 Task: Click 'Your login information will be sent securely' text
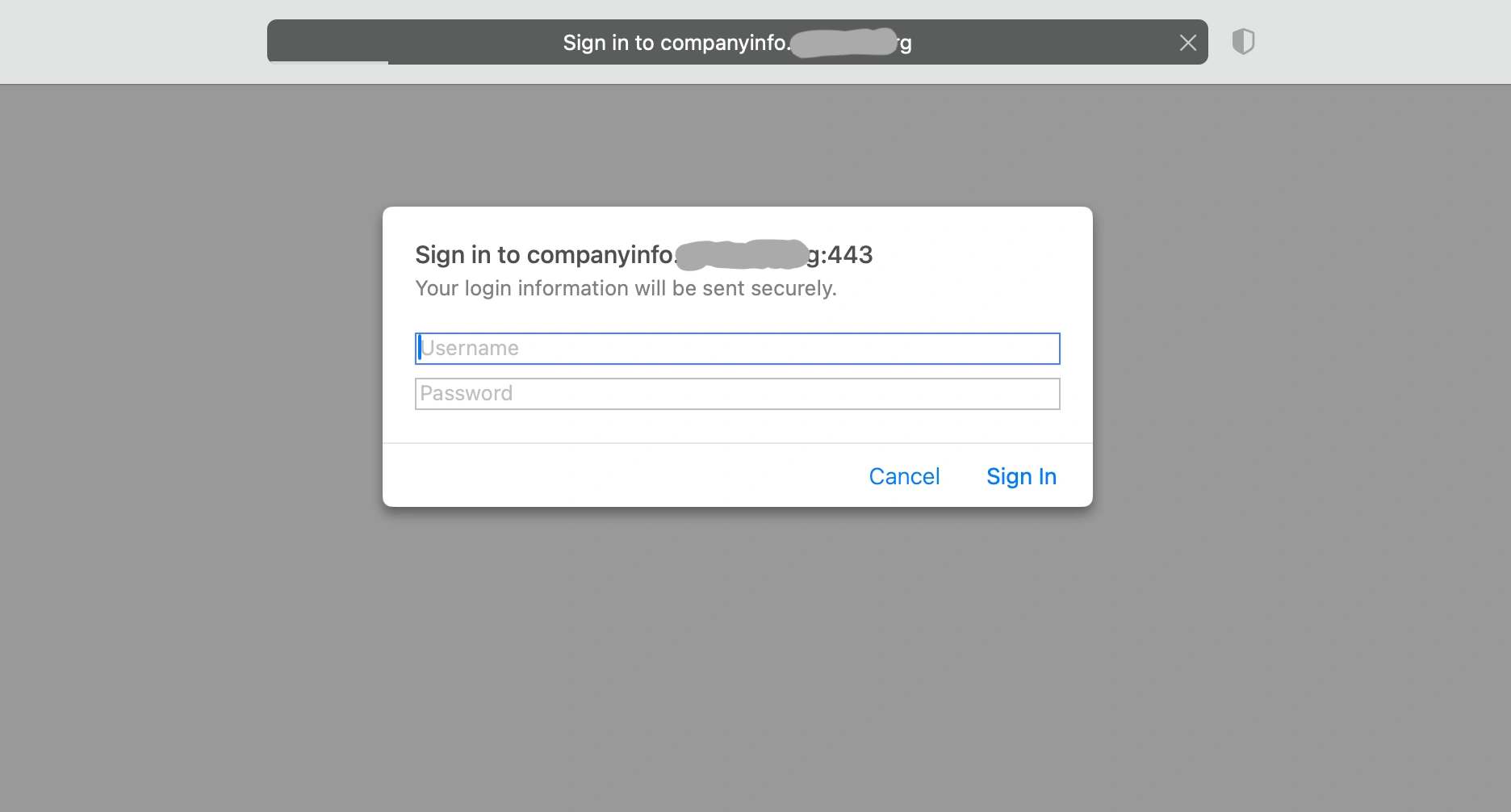[x=626, y=288]
